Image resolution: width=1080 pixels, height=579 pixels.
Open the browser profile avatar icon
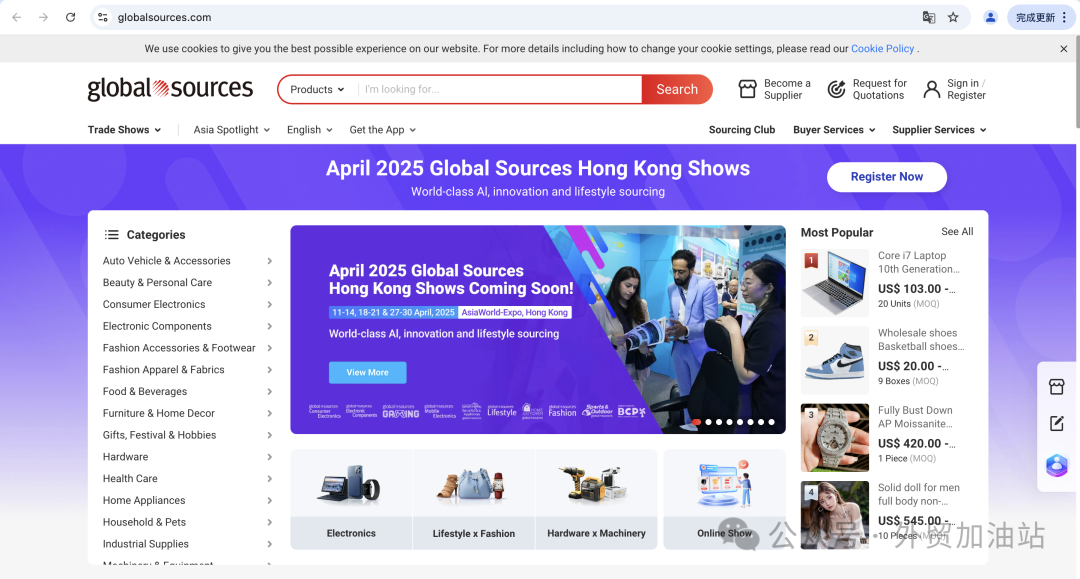point(990,17)
